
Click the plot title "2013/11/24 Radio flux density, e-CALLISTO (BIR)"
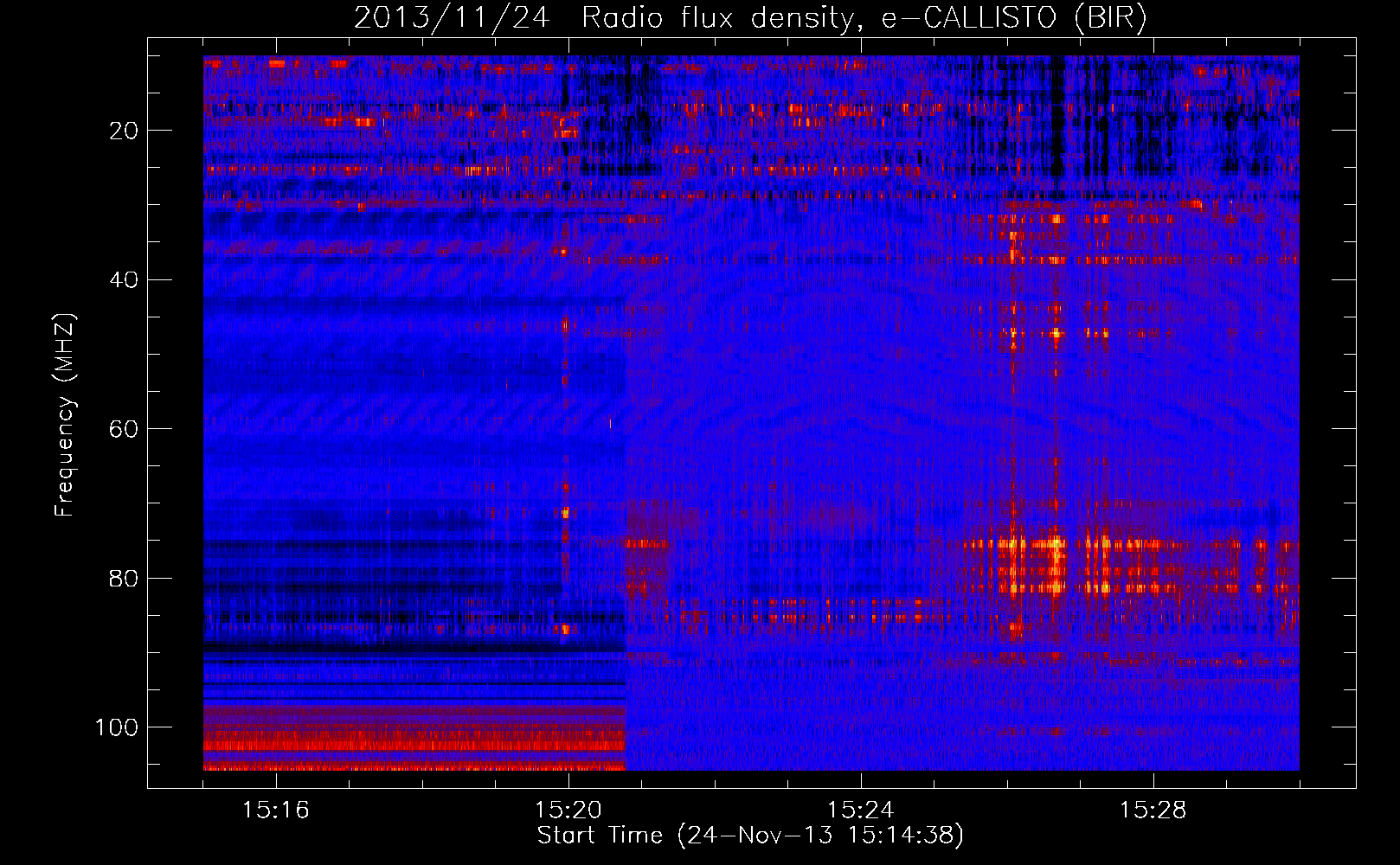click(x=750, y=18)
